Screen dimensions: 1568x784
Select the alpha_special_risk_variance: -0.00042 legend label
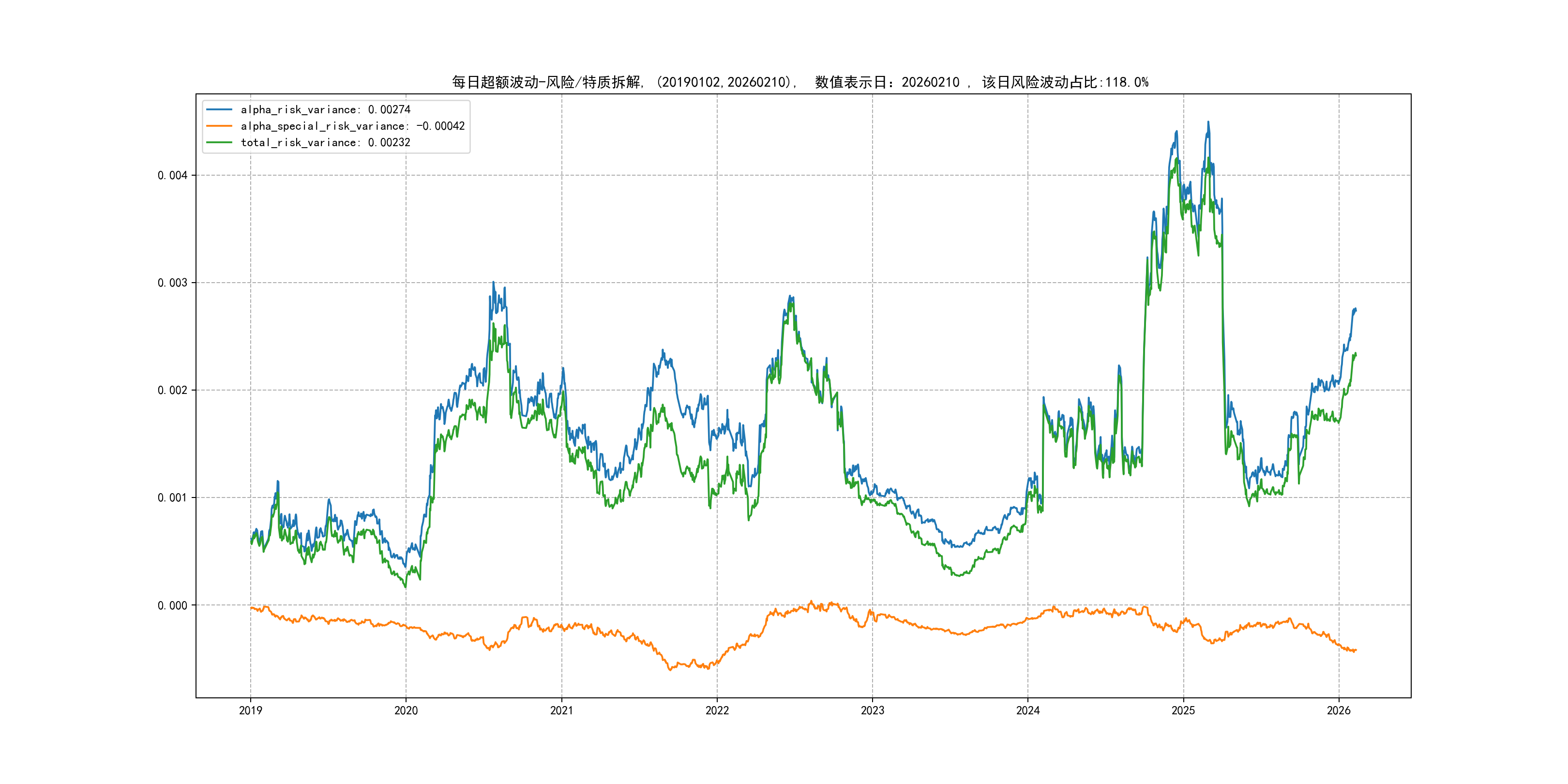pos(352,126)
